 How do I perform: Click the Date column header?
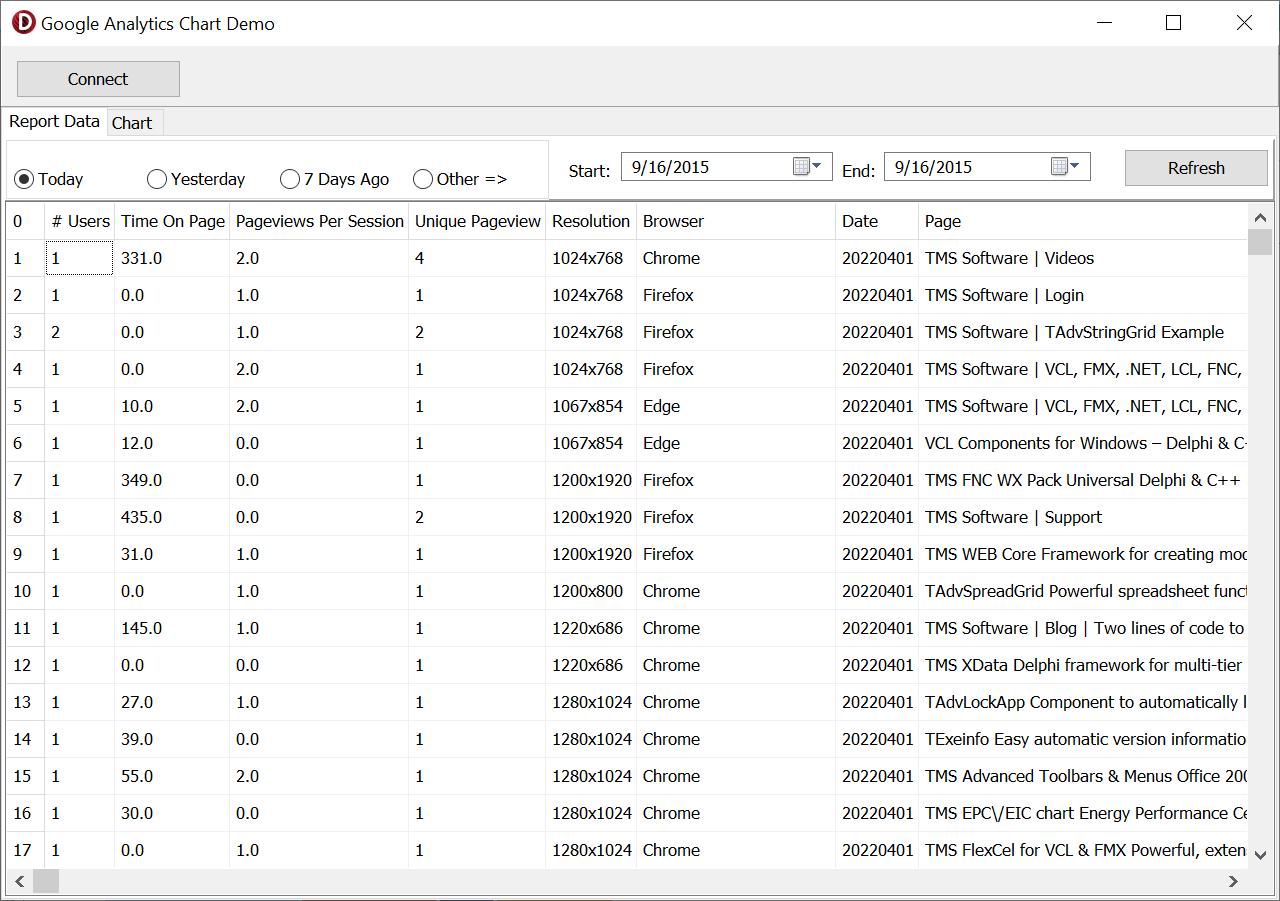[x=877, y=221]
